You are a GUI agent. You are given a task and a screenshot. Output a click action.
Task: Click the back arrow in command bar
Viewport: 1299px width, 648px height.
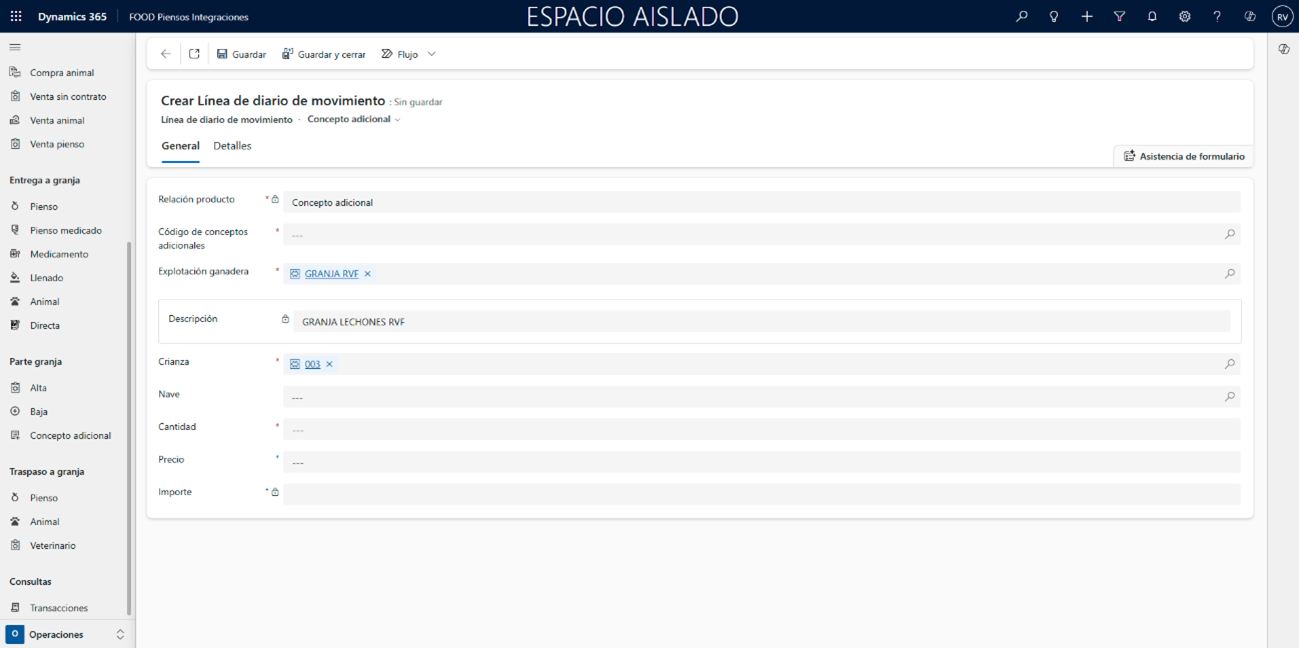(x=166, y=54)
